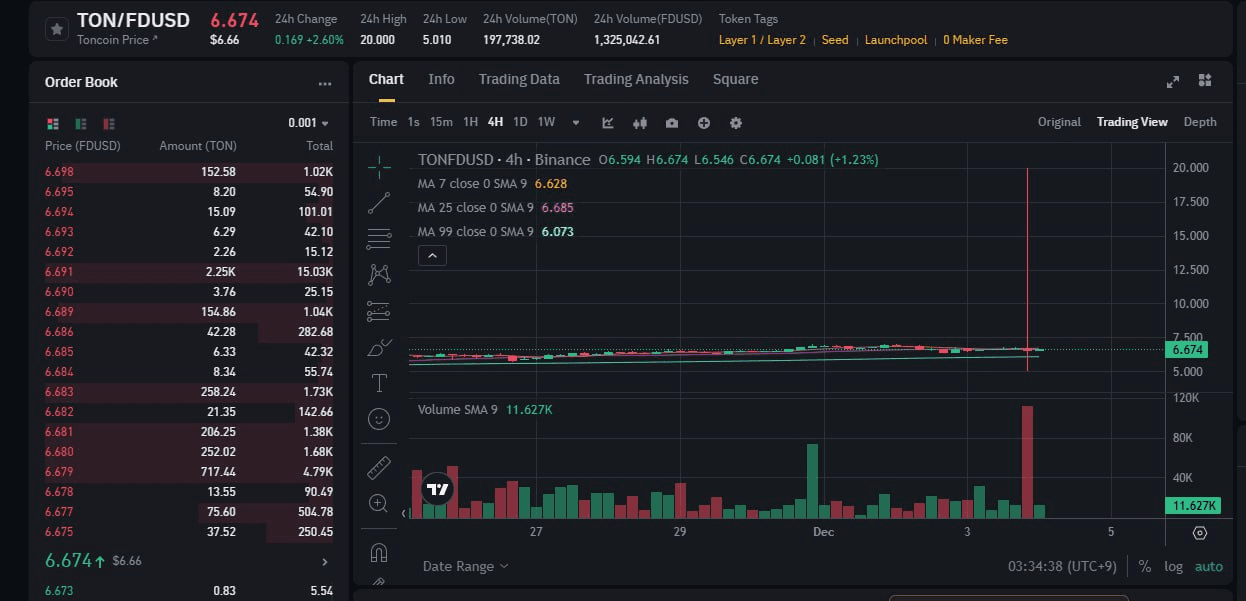The height and width of the screenshot is (601, 1246).
Task: Open chart settings gear icon
Action: tap(736, 123)
